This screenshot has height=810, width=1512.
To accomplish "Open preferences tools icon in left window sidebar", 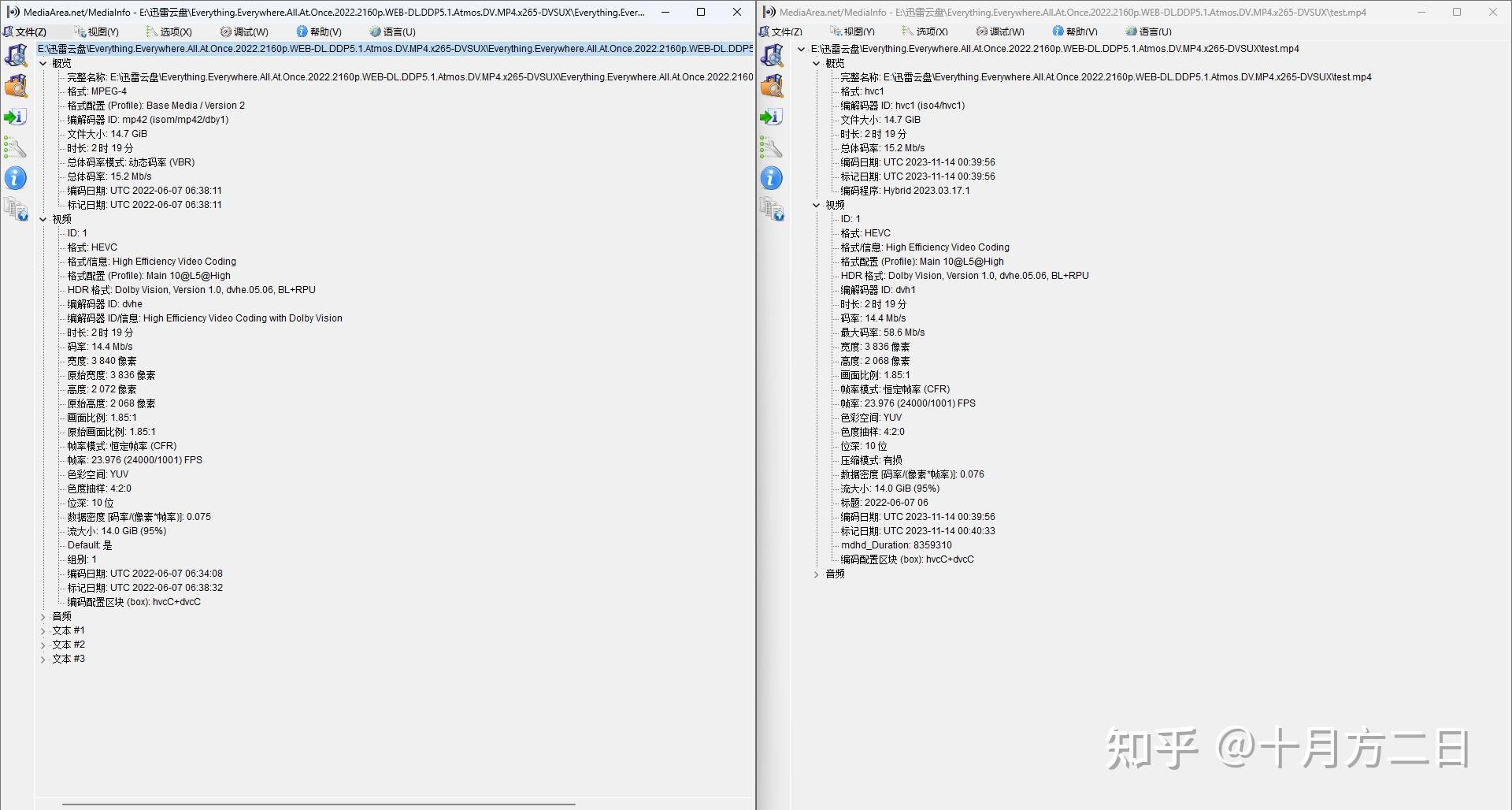I will [x=16, y=147].
